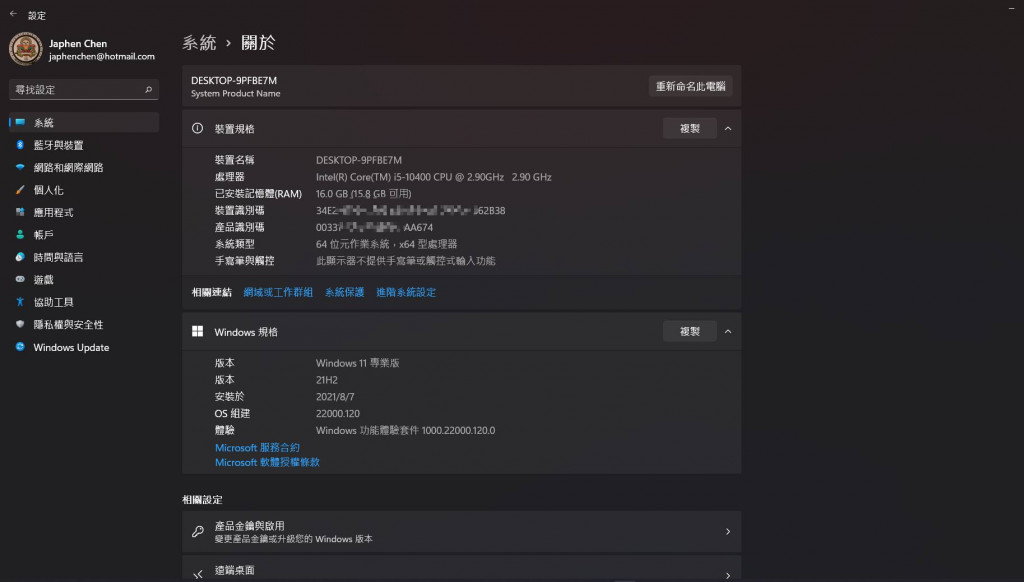The width and height of the screenshot is (1024, 582).
Task: Click OS build 22000.120 value
Action: (338, 413)
